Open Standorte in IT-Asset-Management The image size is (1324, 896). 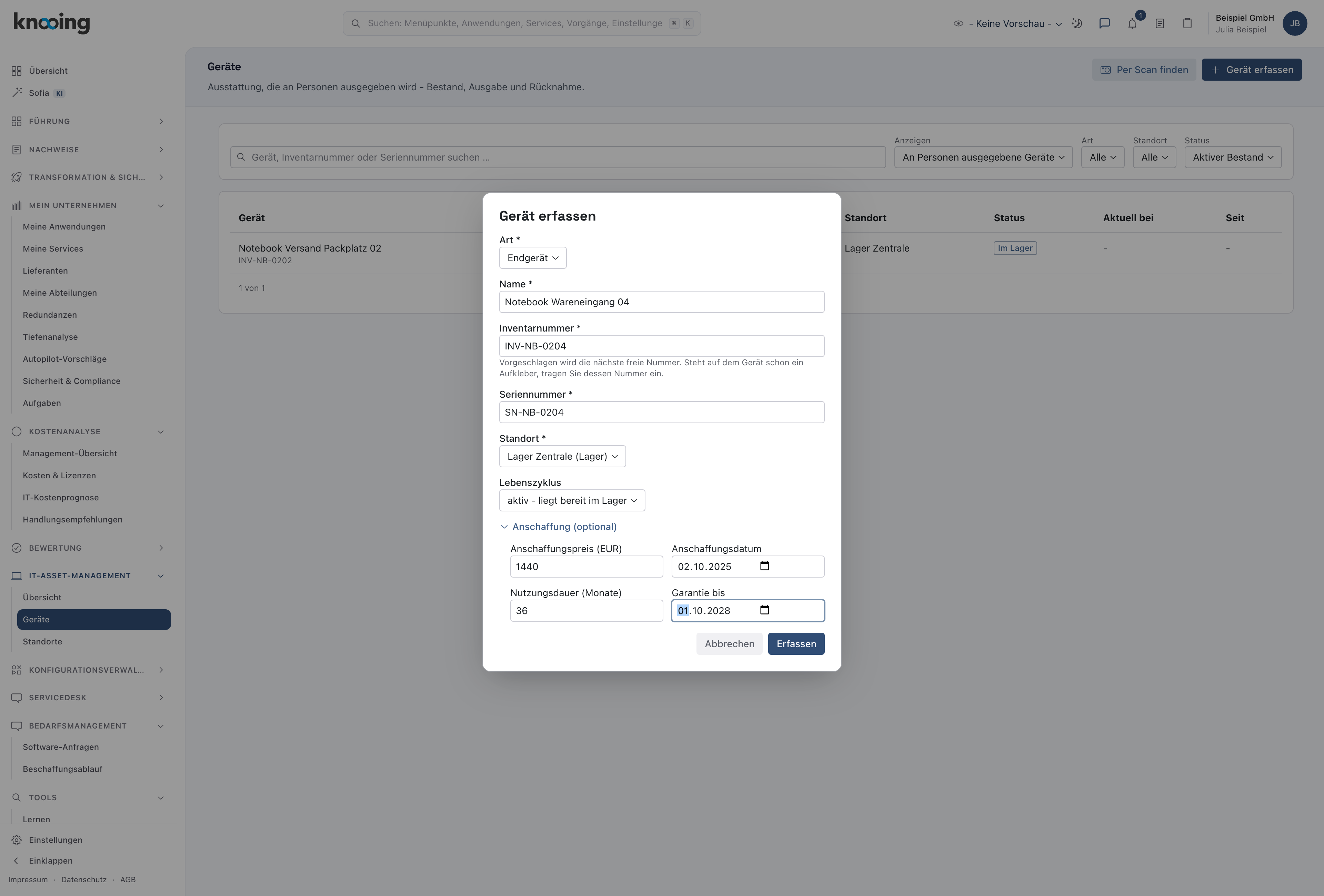[42, 642]
